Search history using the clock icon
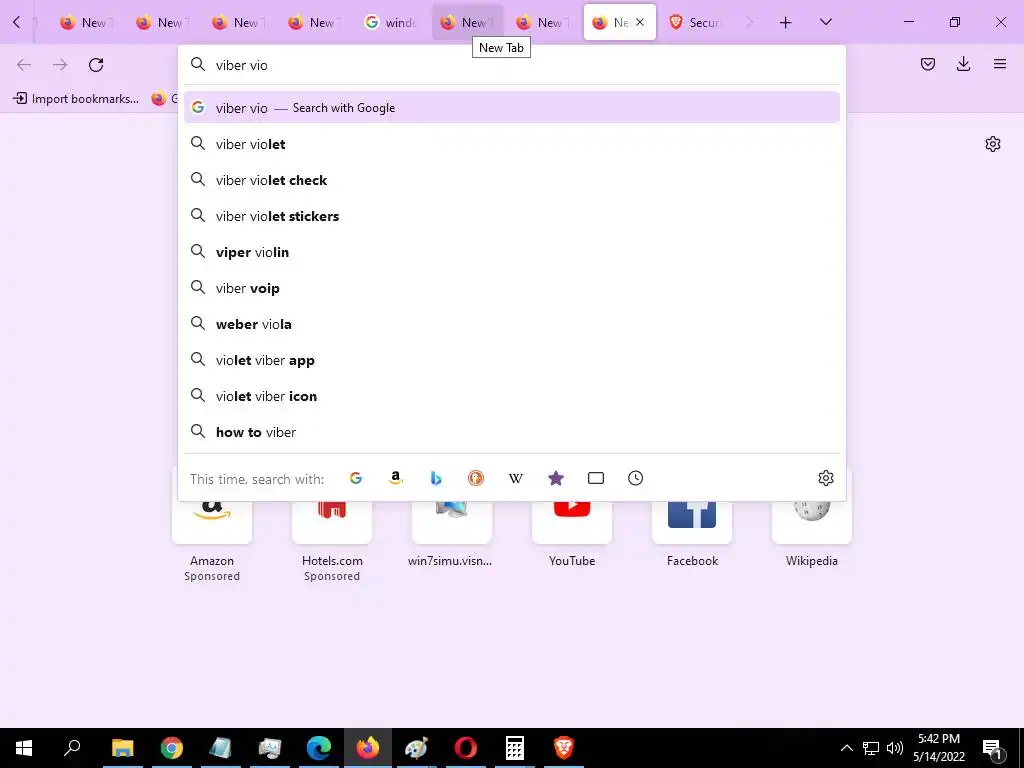Viewport: 1024px width, 768px height. [x=635, y=479]
